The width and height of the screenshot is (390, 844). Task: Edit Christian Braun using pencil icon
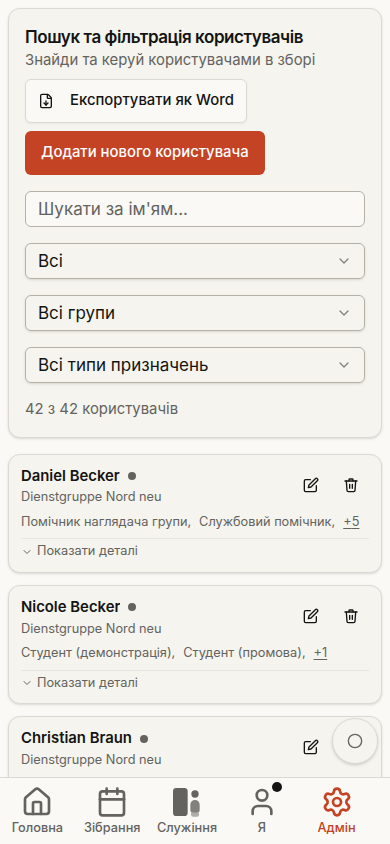[x=310, y=747]
